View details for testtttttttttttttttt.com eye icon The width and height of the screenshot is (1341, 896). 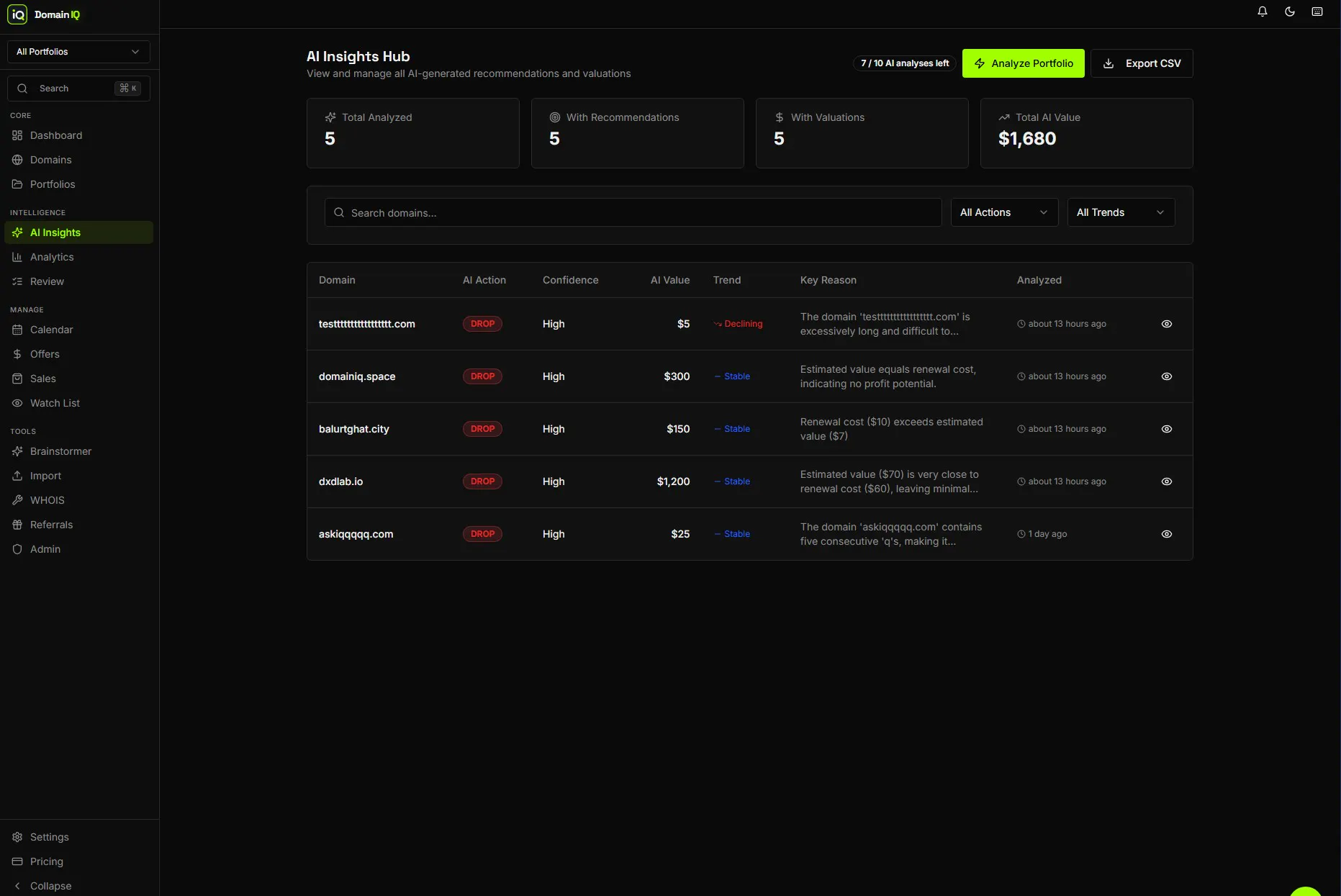(1167, 324)
